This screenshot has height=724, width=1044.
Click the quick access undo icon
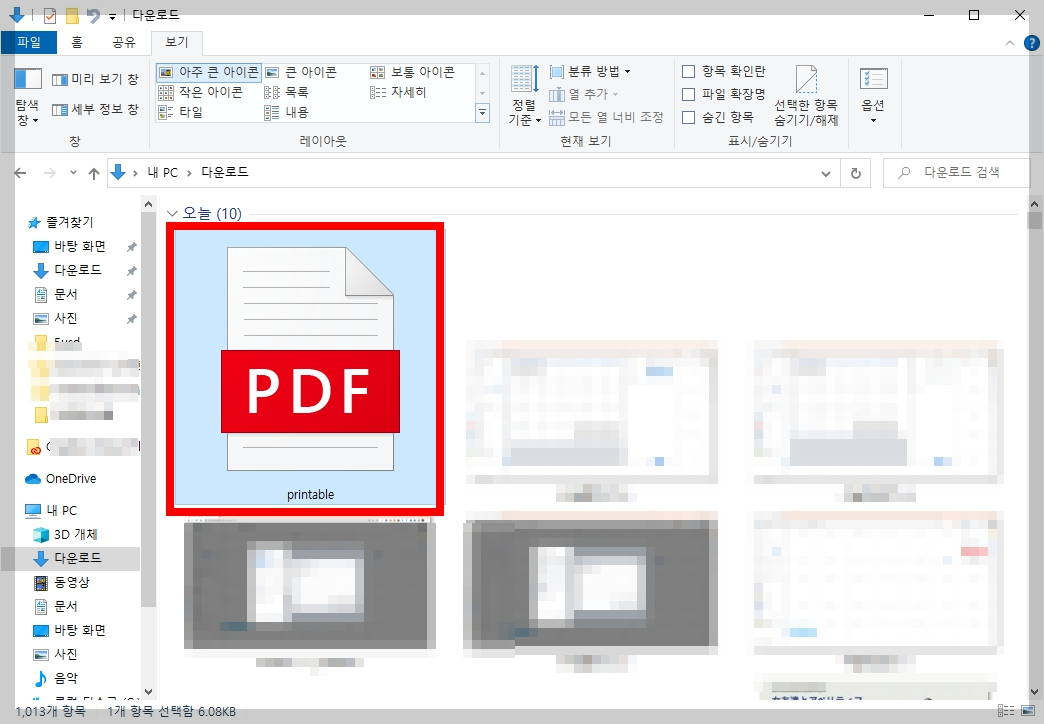93,15
